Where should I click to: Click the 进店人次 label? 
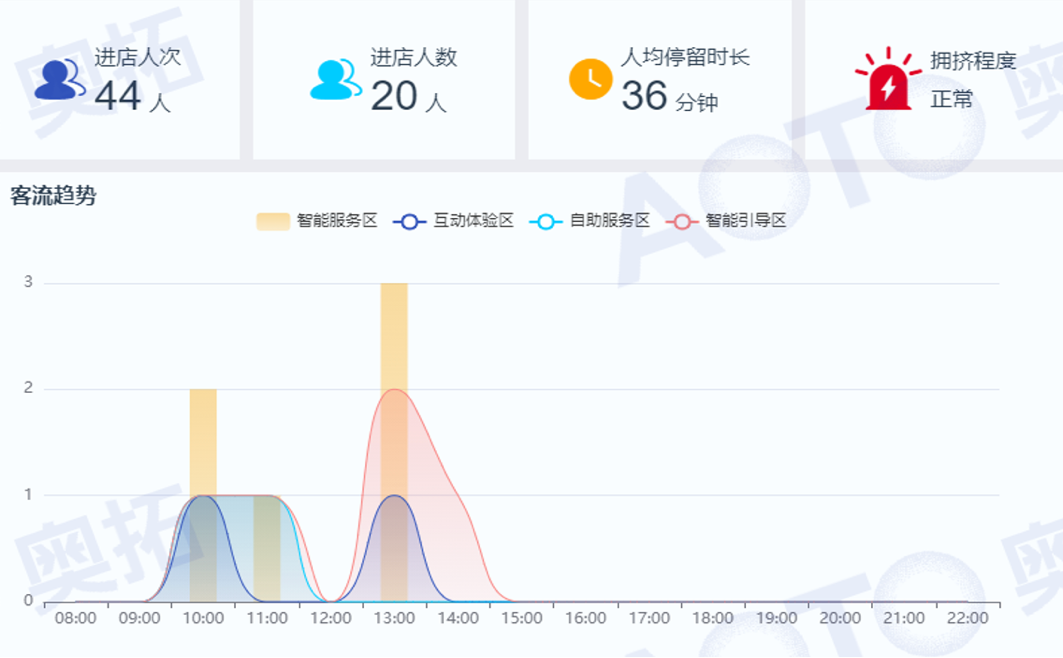138,57
